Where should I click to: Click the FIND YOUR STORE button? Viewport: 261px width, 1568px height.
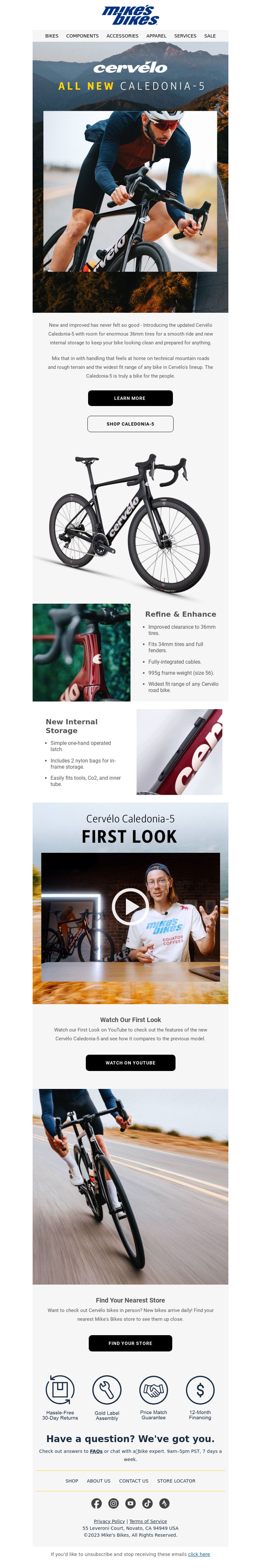pyautogui.click(x=130, y=1343)
